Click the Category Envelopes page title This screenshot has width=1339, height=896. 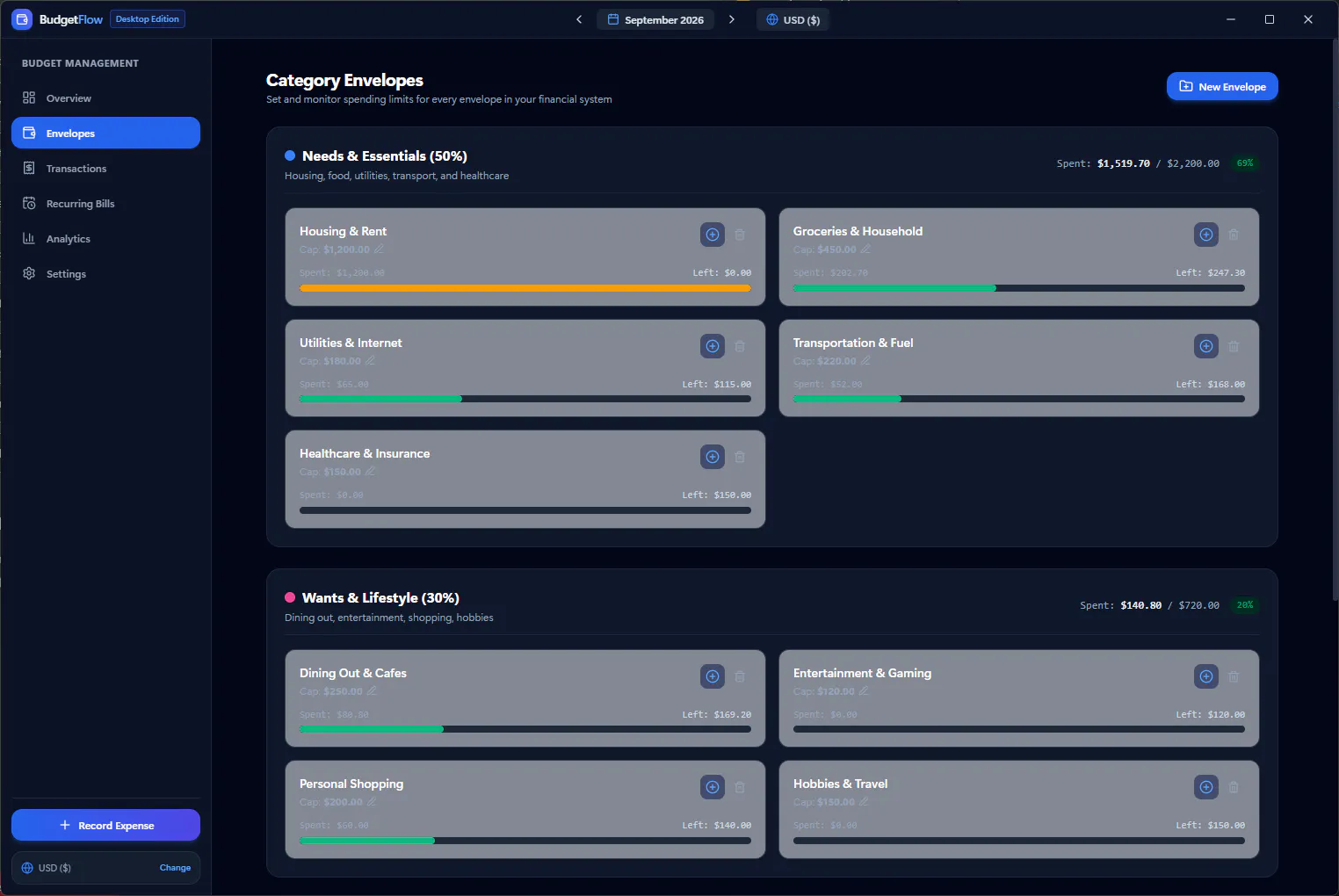(x=344, y=80)
